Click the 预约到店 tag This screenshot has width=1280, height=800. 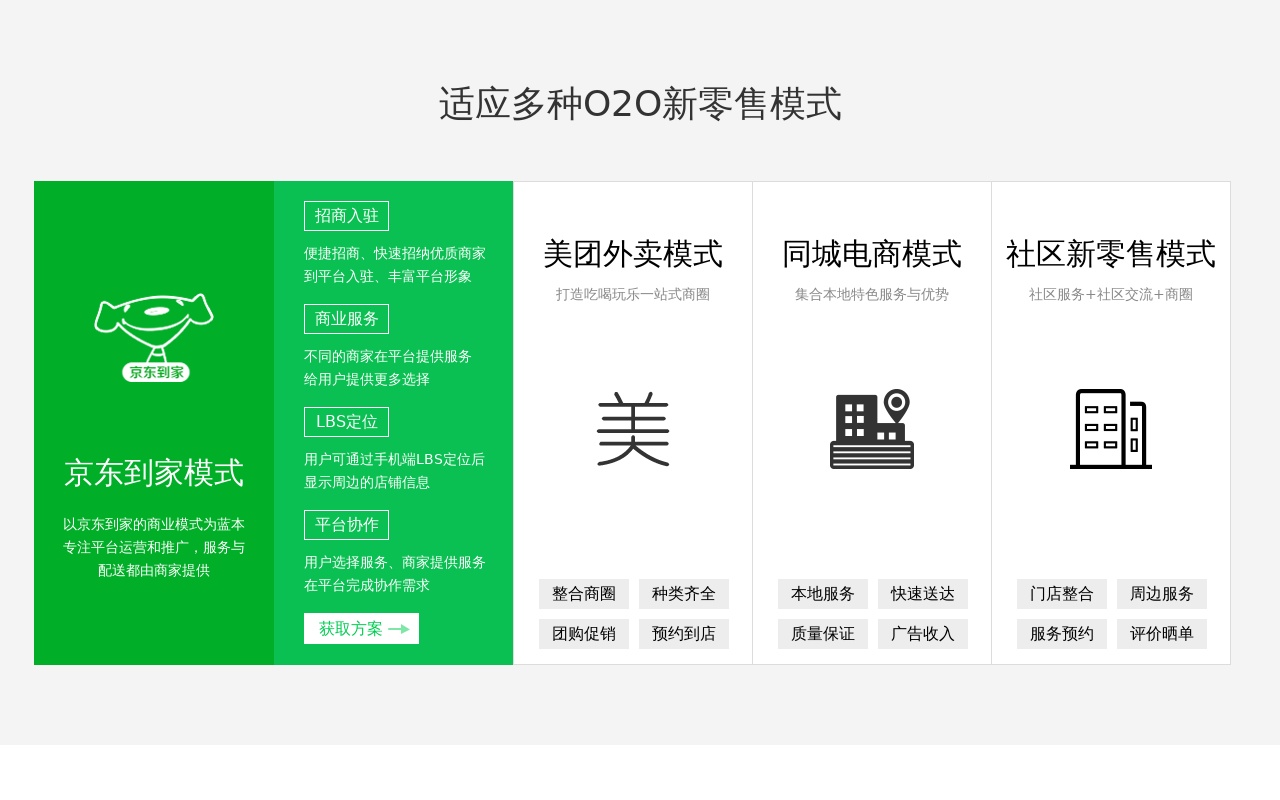684,634
